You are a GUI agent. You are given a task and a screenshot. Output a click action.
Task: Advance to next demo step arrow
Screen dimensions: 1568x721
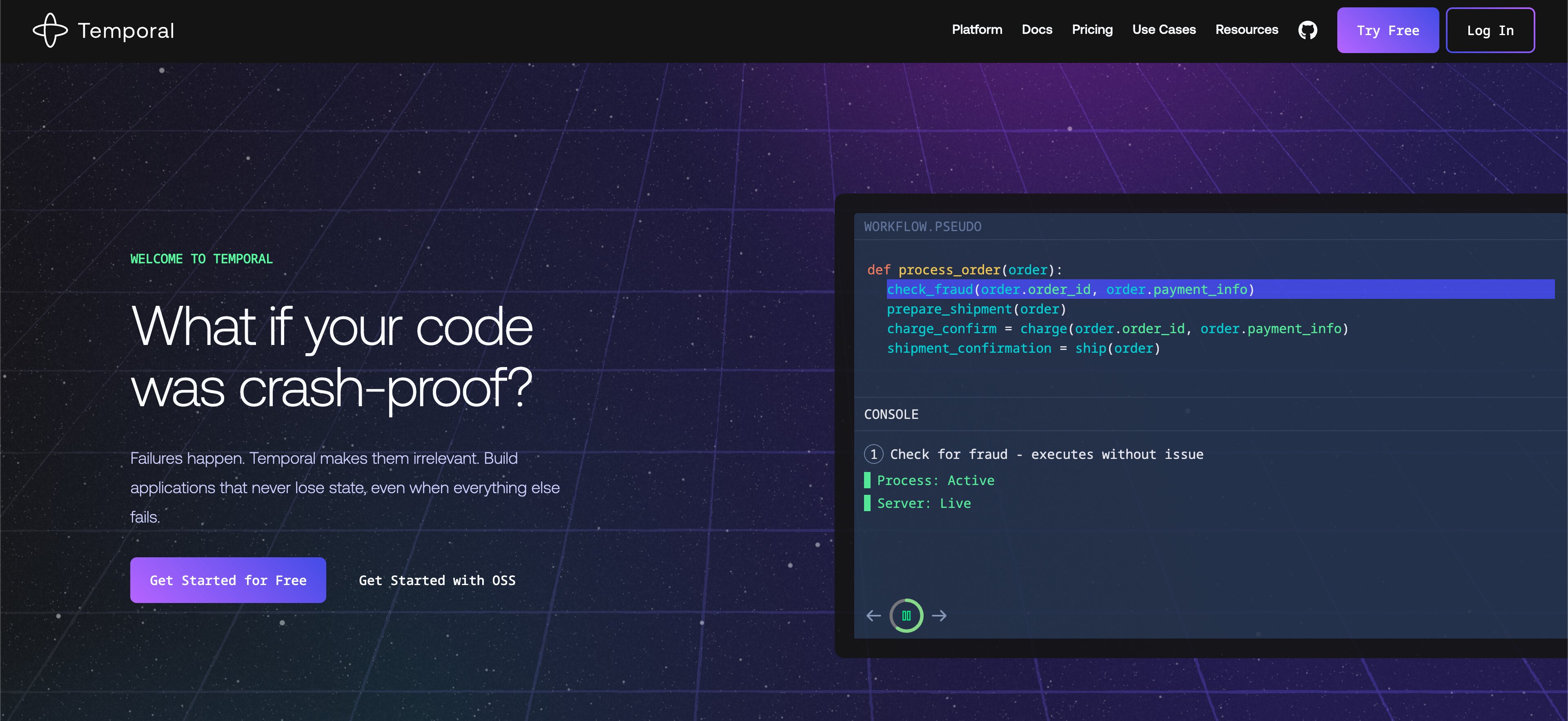(939, 616)
